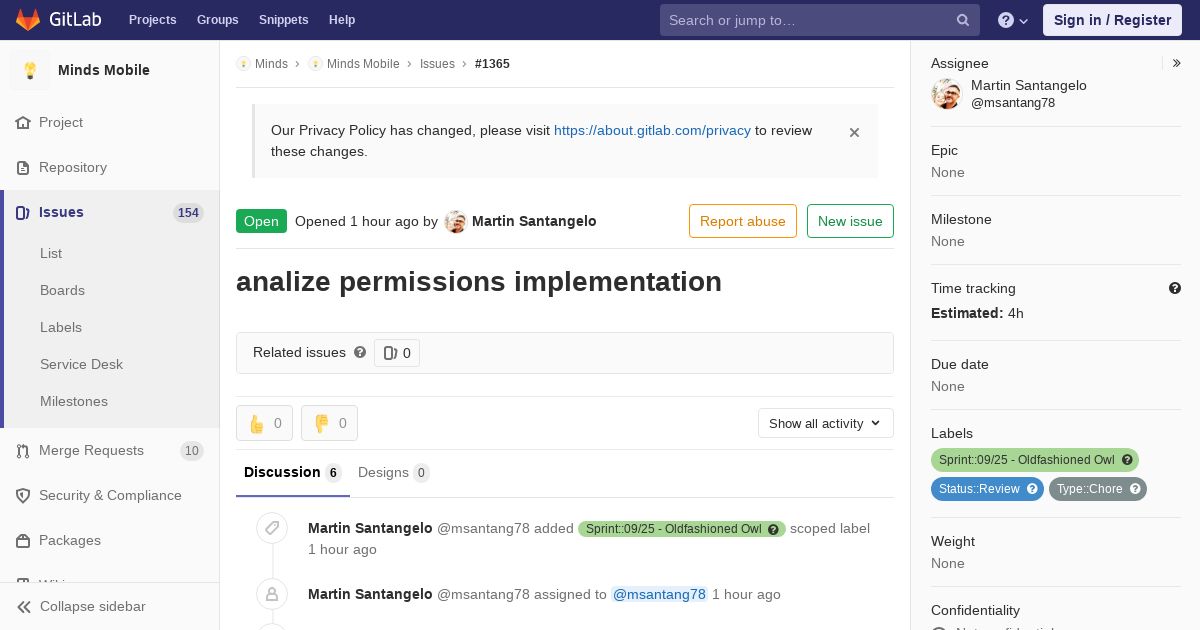Click the Related issues help icon

click(360, 352)
